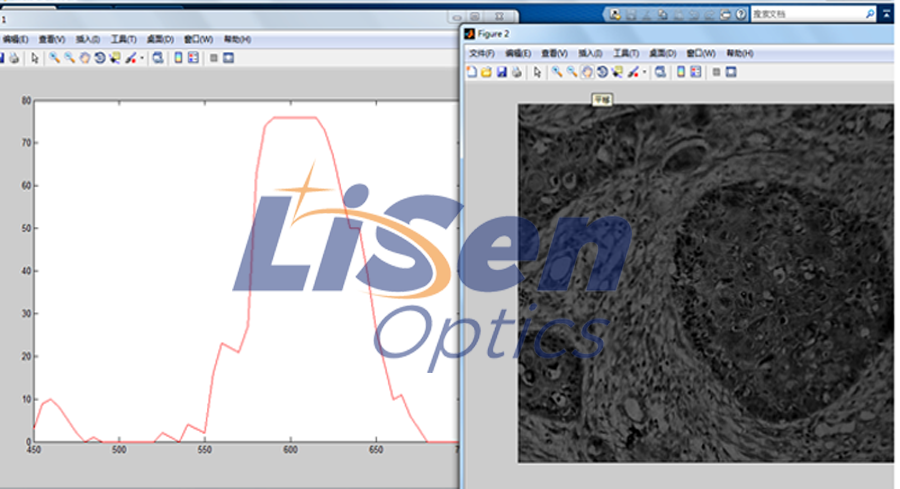Click Print icon in Figure 2 toolbar
The height and width of the screenshot is (489, 900).
(517, 72)
